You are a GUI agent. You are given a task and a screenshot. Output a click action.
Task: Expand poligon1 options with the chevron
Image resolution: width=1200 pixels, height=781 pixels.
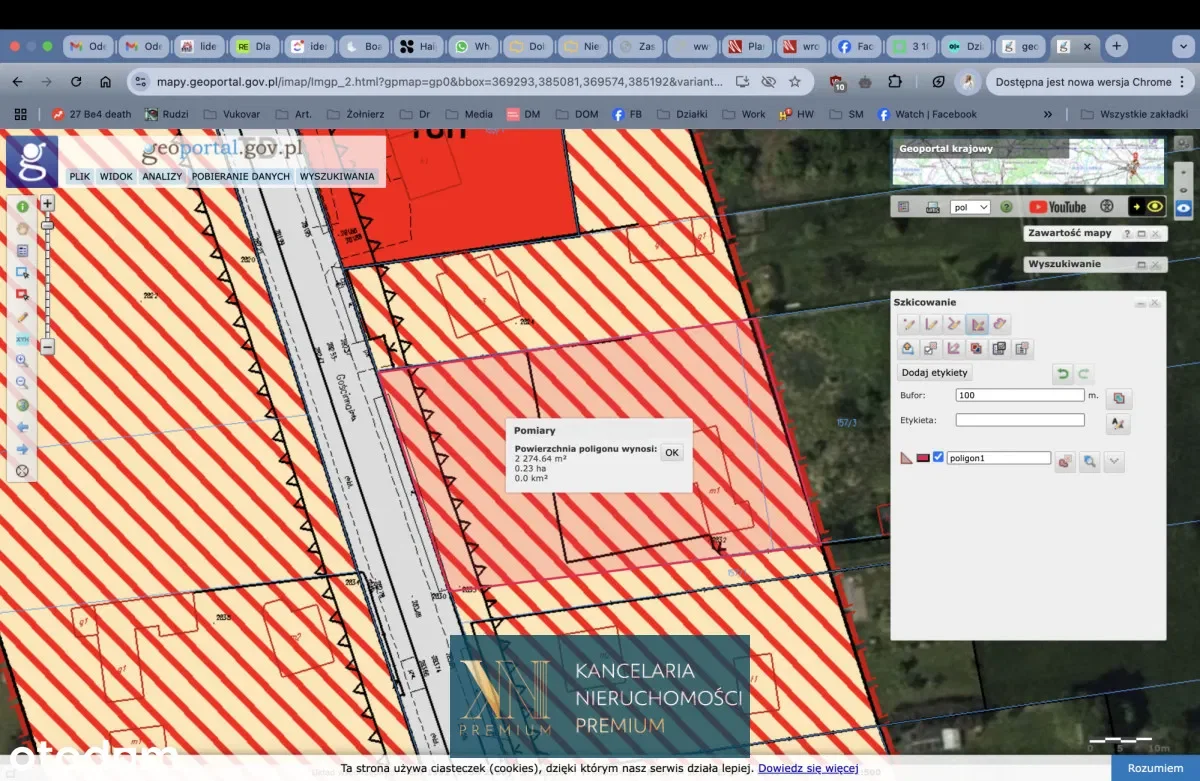click(x=1115, y=461)
